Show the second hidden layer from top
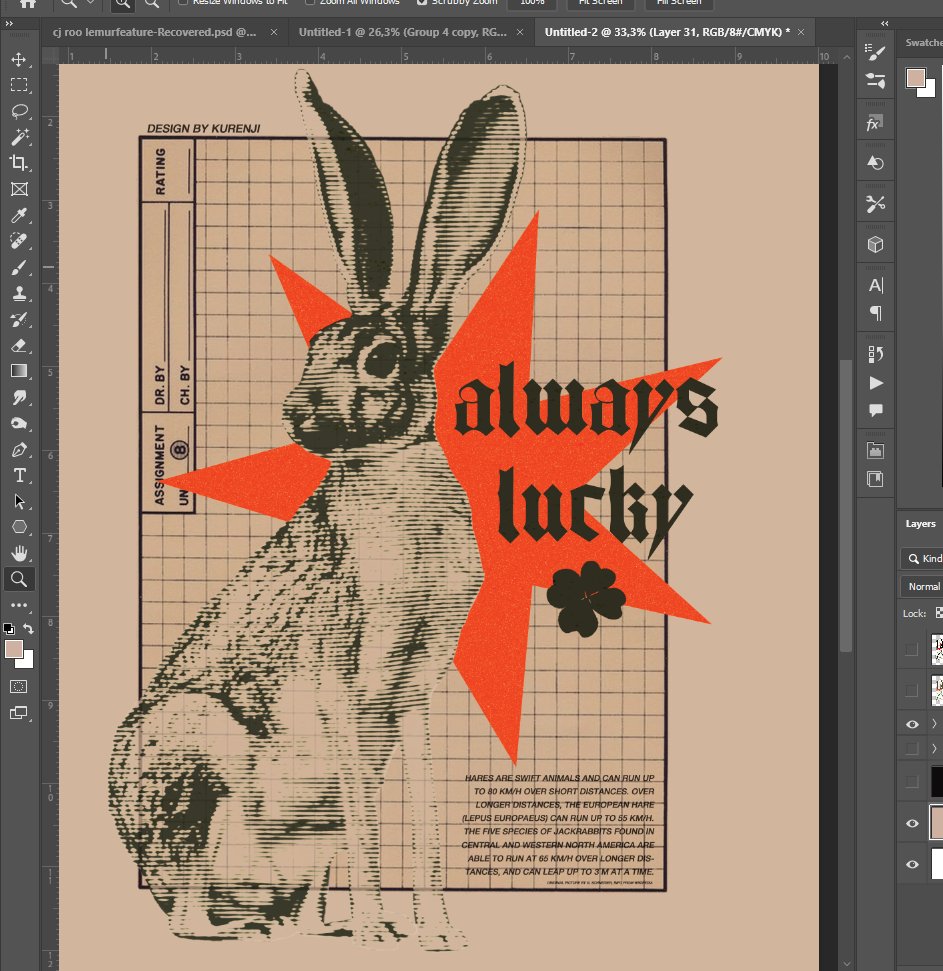The image size is (943, 971). 911,690
